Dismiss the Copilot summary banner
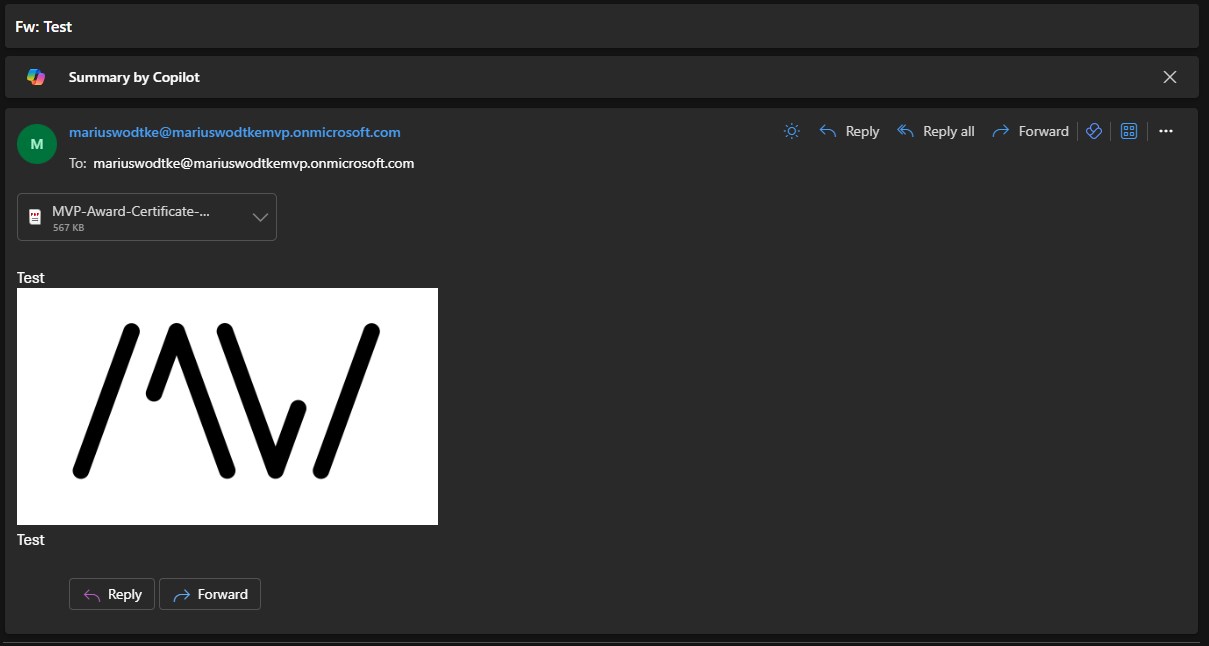 [1169, 76]
